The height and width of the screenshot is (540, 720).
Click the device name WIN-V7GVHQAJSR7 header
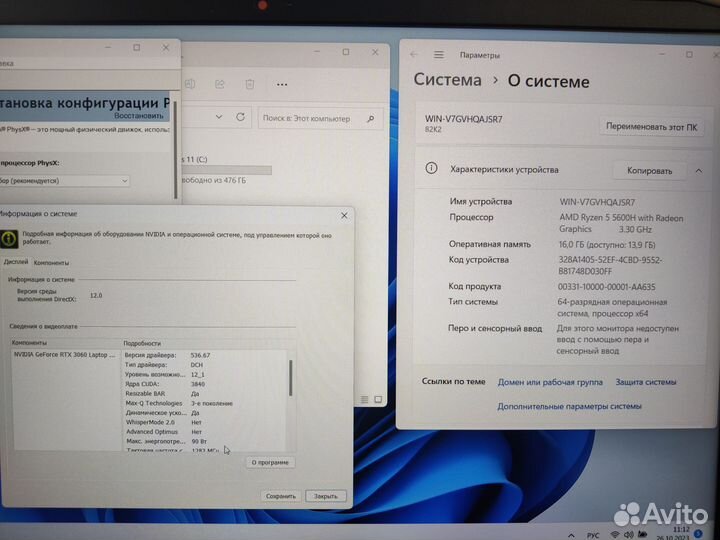(x=463, y=119)
